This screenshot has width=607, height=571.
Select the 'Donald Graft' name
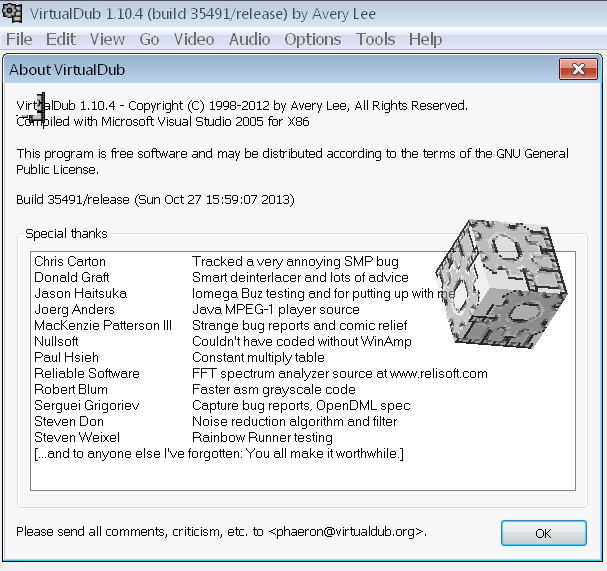tap(72, 277)
